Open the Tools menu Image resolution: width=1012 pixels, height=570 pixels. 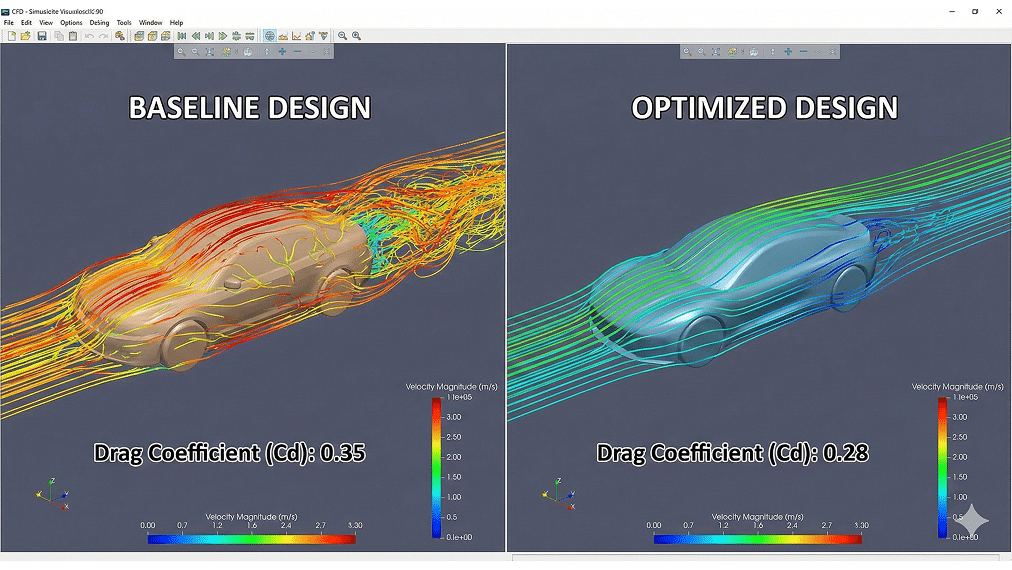[x=124, y=22]
